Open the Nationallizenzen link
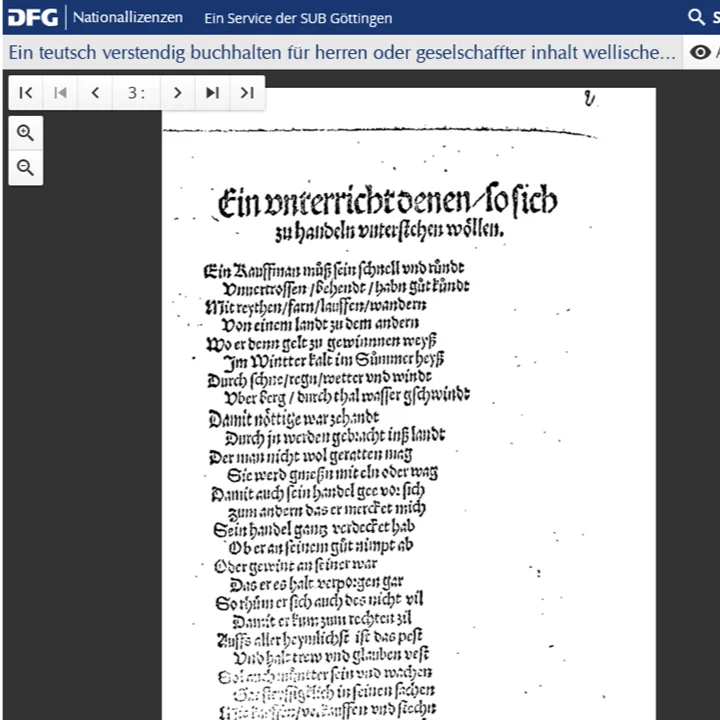This screenshot has width=720, height=720. click(x=128, y=18)
